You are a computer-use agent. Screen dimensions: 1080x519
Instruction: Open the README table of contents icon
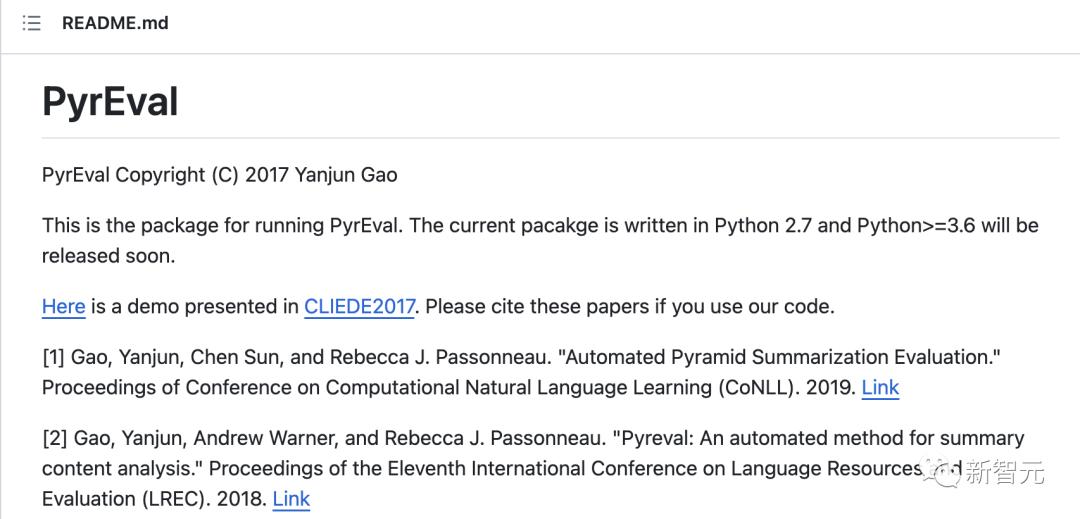click(31, 23)
